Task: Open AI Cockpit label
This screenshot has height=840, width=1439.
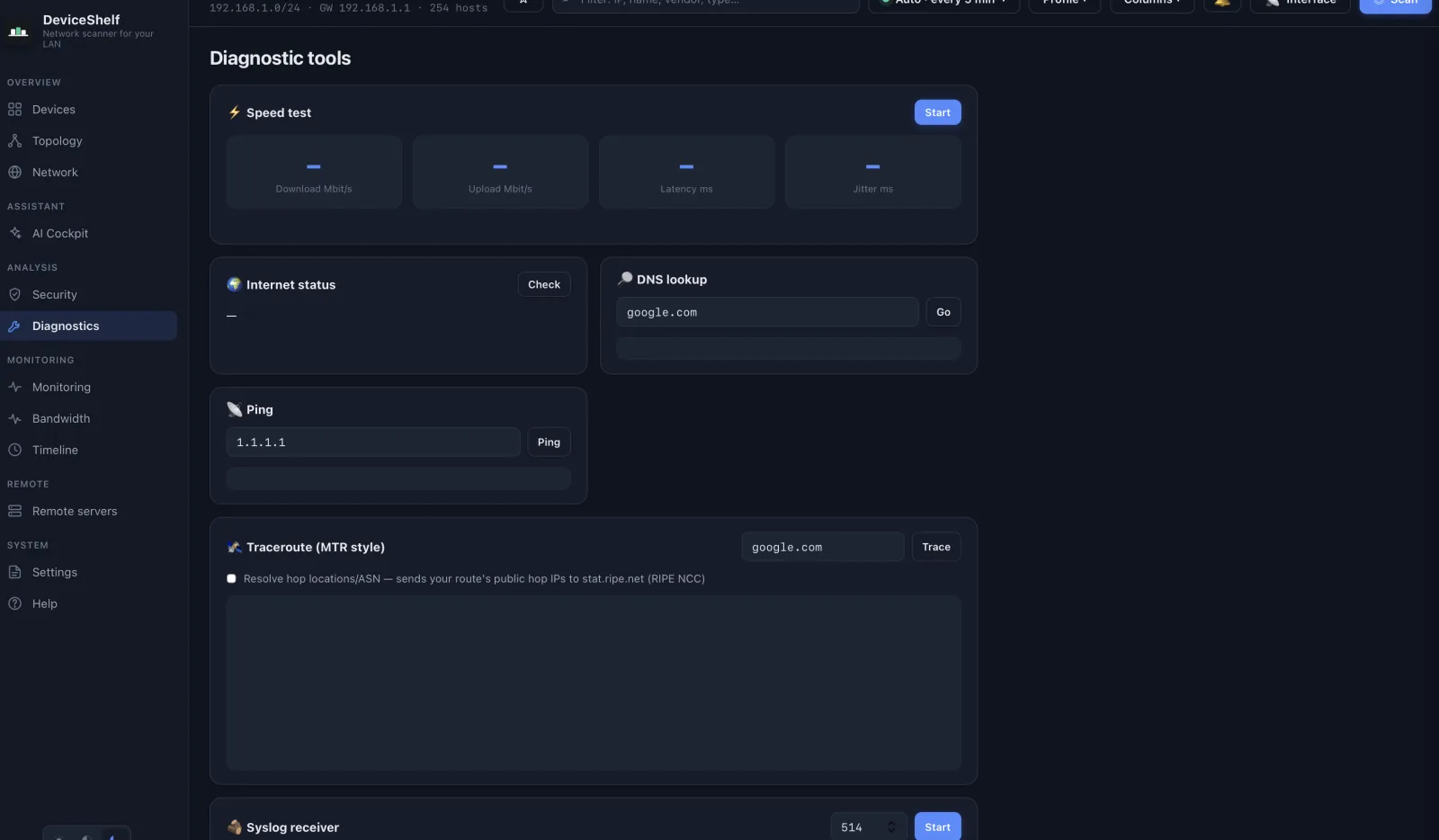Action: click(60, 234)
